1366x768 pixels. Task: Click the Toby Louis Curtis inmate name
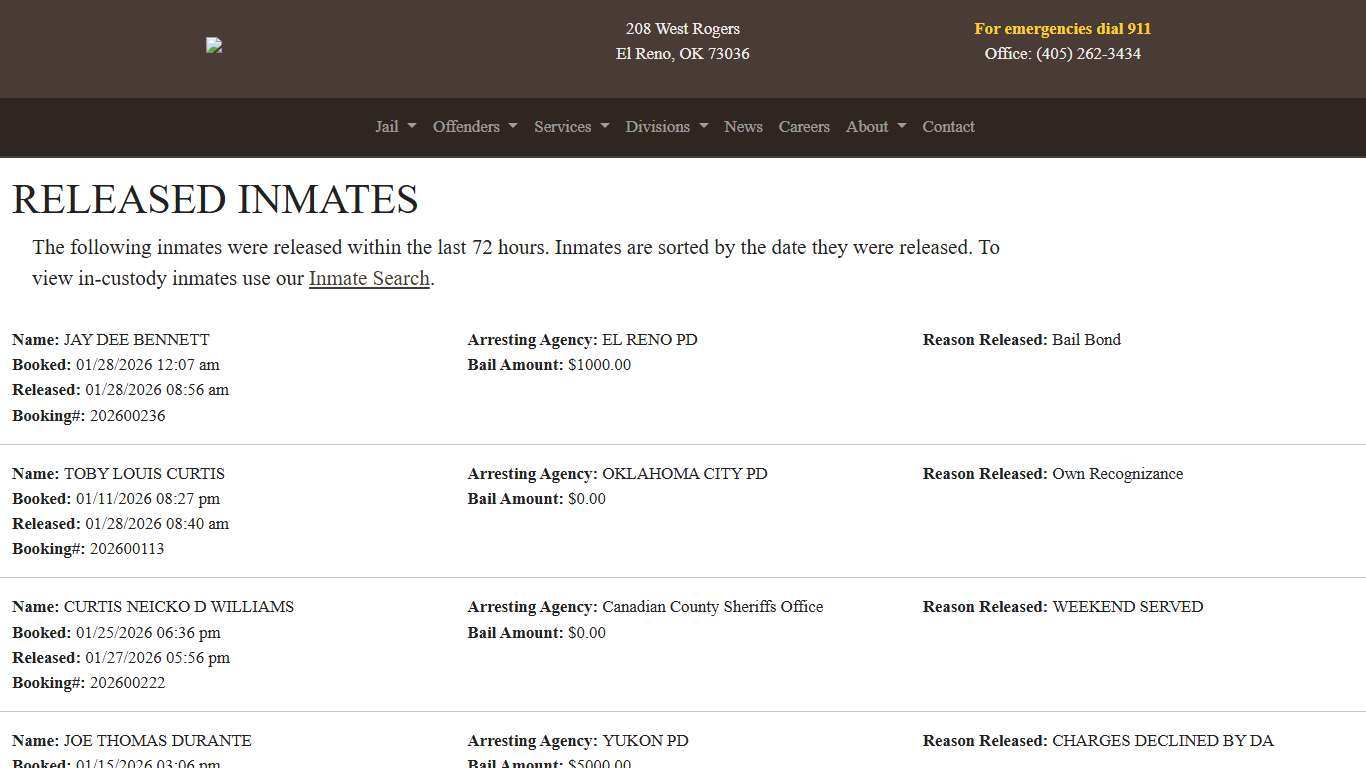tap(144, 474)
